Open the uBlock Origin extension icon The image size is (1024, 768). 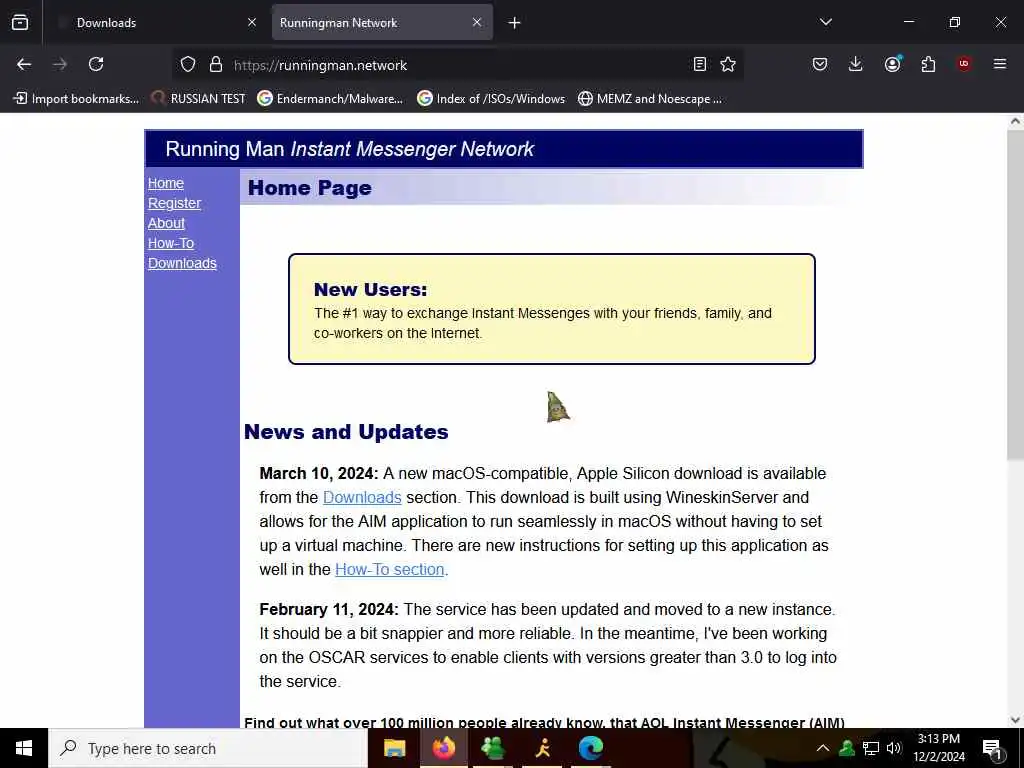point(964,64)
